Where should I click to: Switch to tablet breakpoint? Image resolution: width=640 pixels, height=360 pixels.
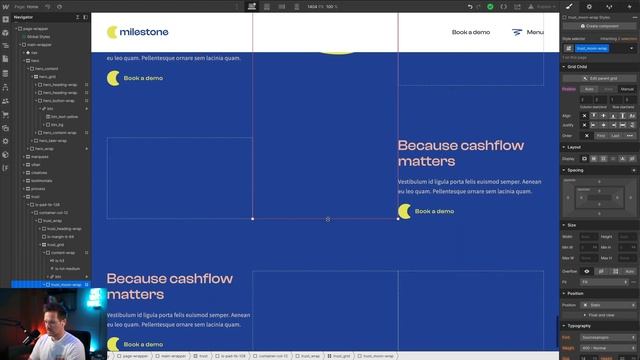[267, 7]
